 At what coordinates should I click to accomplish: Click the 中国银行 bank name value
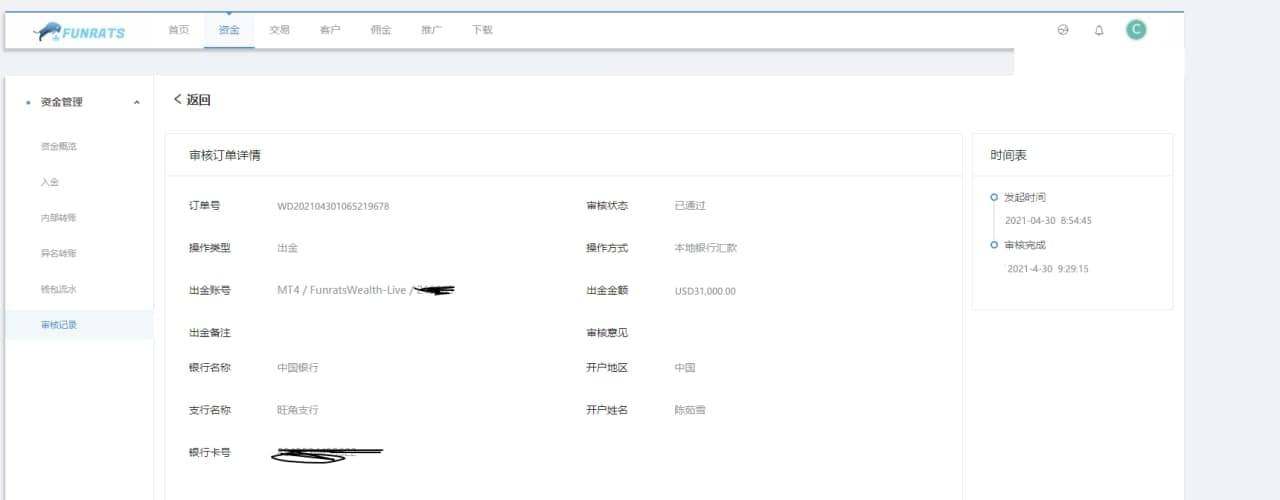click(298, 368)
